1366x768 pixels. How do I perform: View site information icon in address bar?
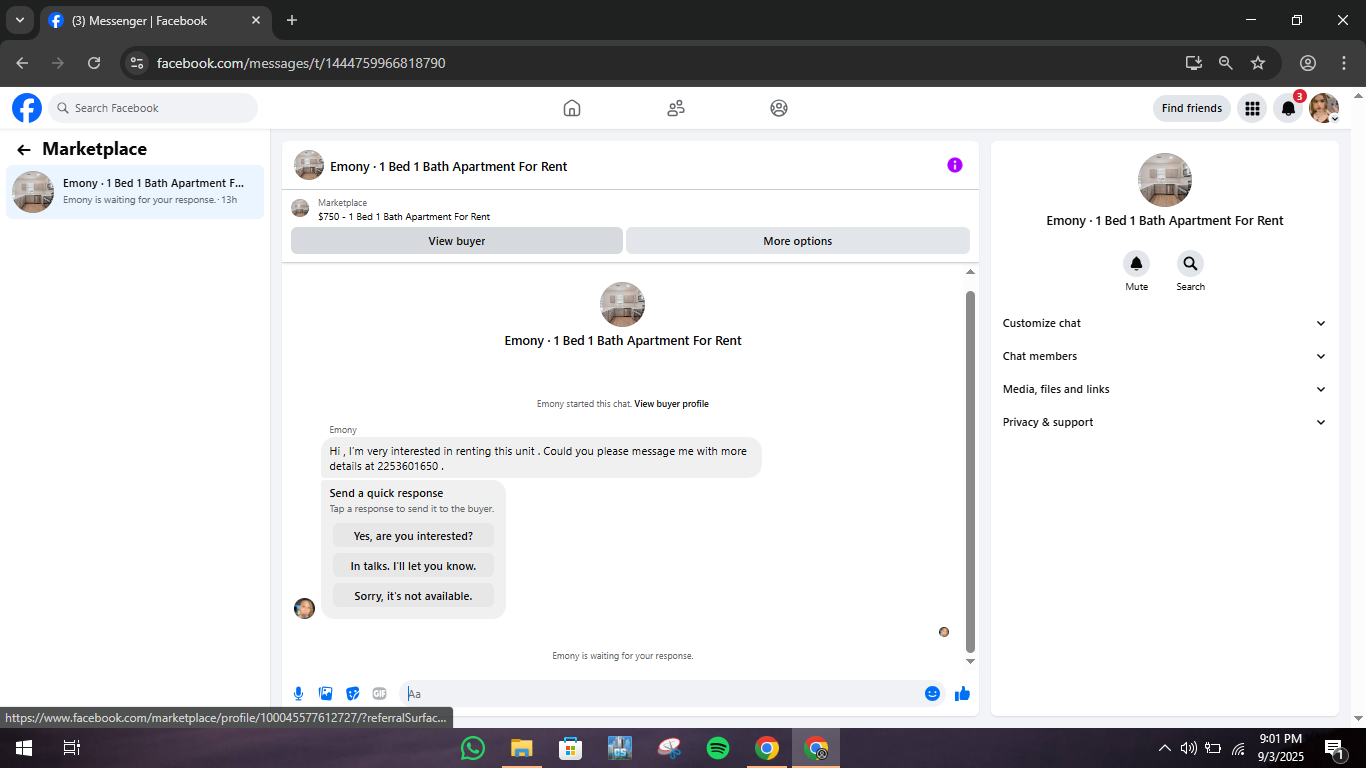[138, 63]
